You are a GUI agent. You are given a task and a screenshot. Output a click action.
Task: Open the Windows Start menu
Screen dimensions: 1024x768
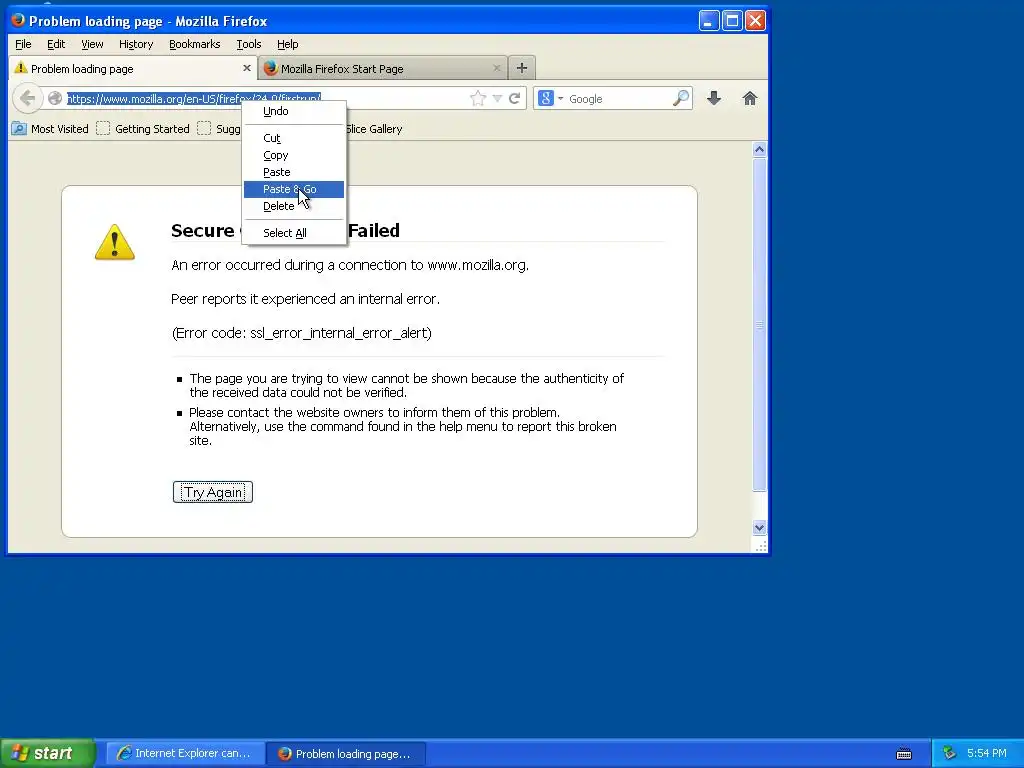click(x=48, y=753)
